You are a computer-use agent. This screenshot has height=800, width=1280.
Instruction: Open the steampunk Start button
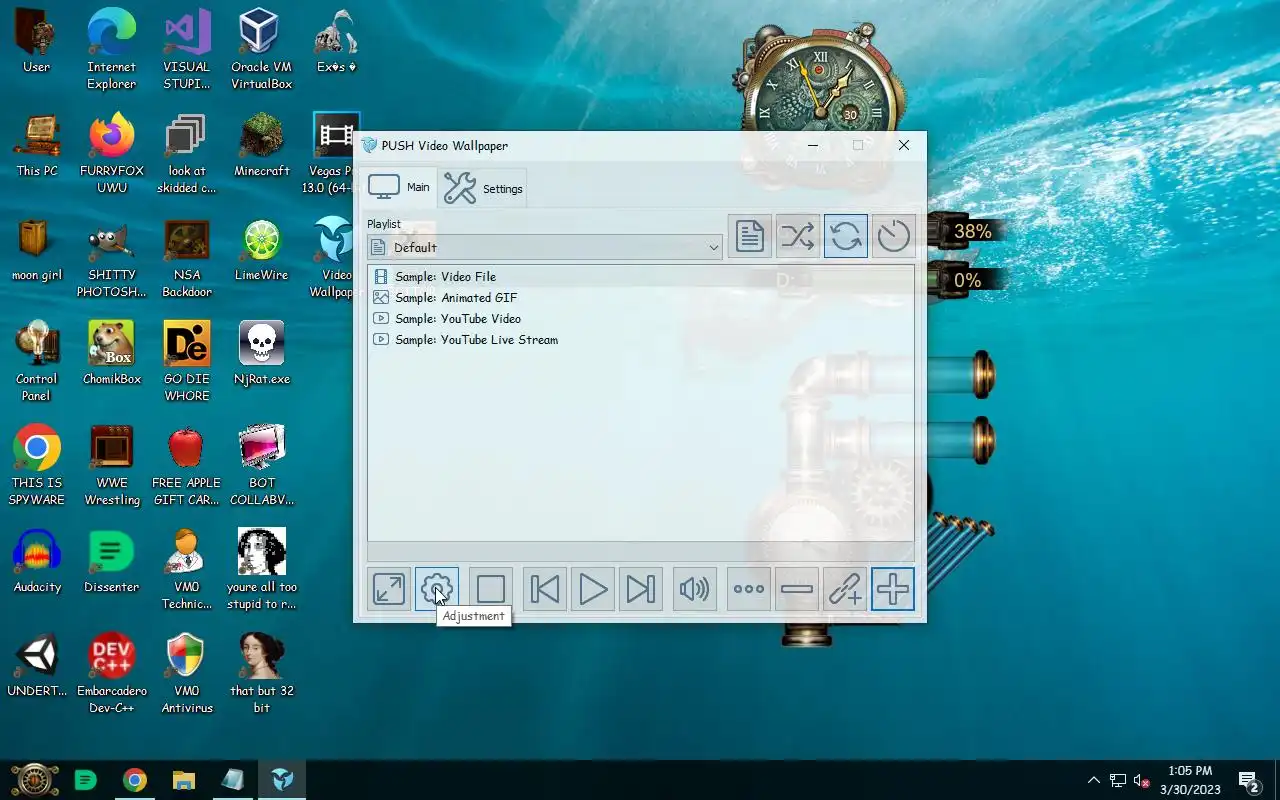pos(35,780)
